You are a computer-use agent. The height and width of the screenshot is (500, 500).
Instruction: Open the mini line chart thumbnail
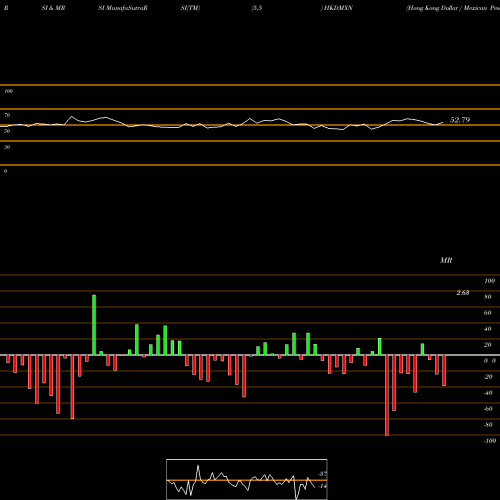point(247,479)
